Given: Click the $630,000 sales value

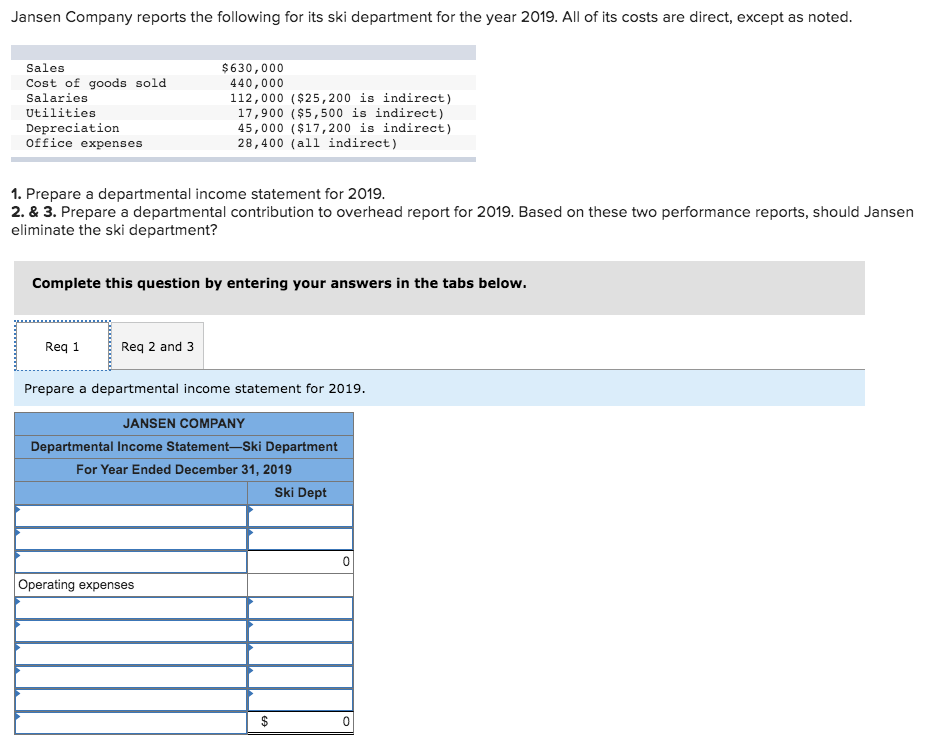Looking at the screenshot, I should coord(253,68).
